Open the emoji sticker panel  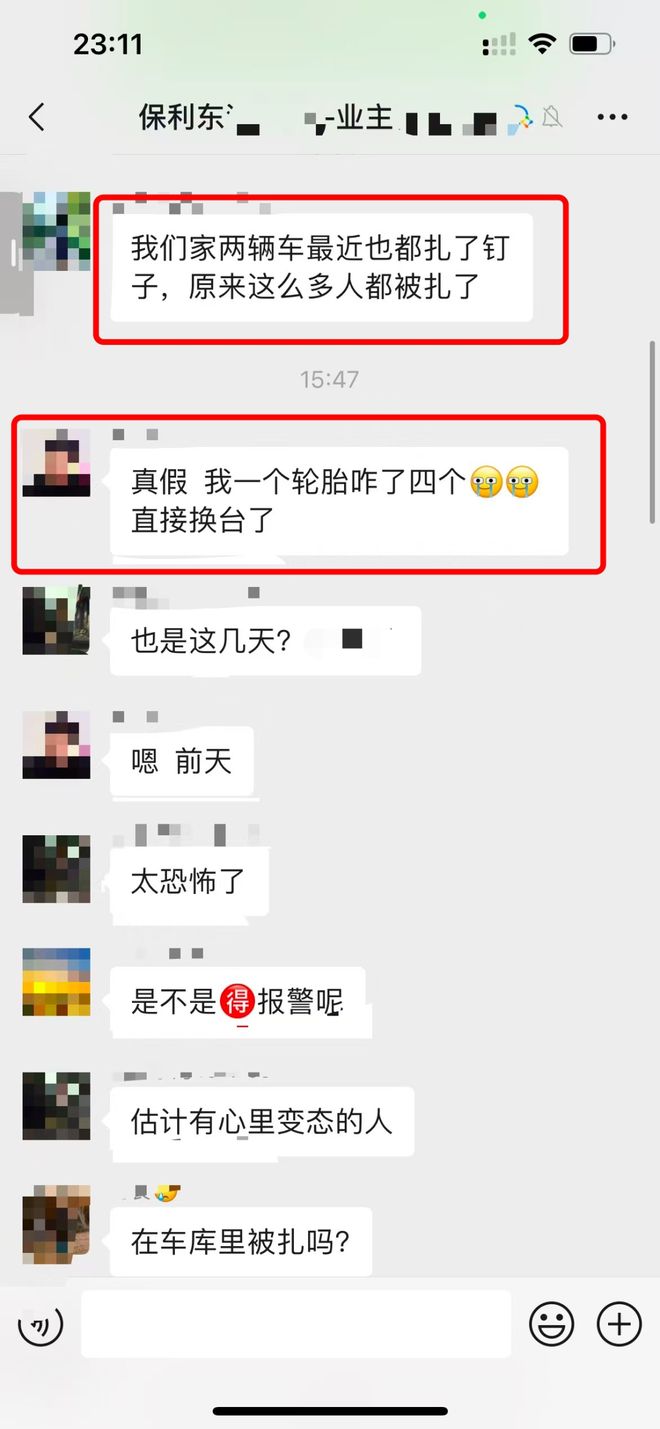click(x=551, y=1324)
